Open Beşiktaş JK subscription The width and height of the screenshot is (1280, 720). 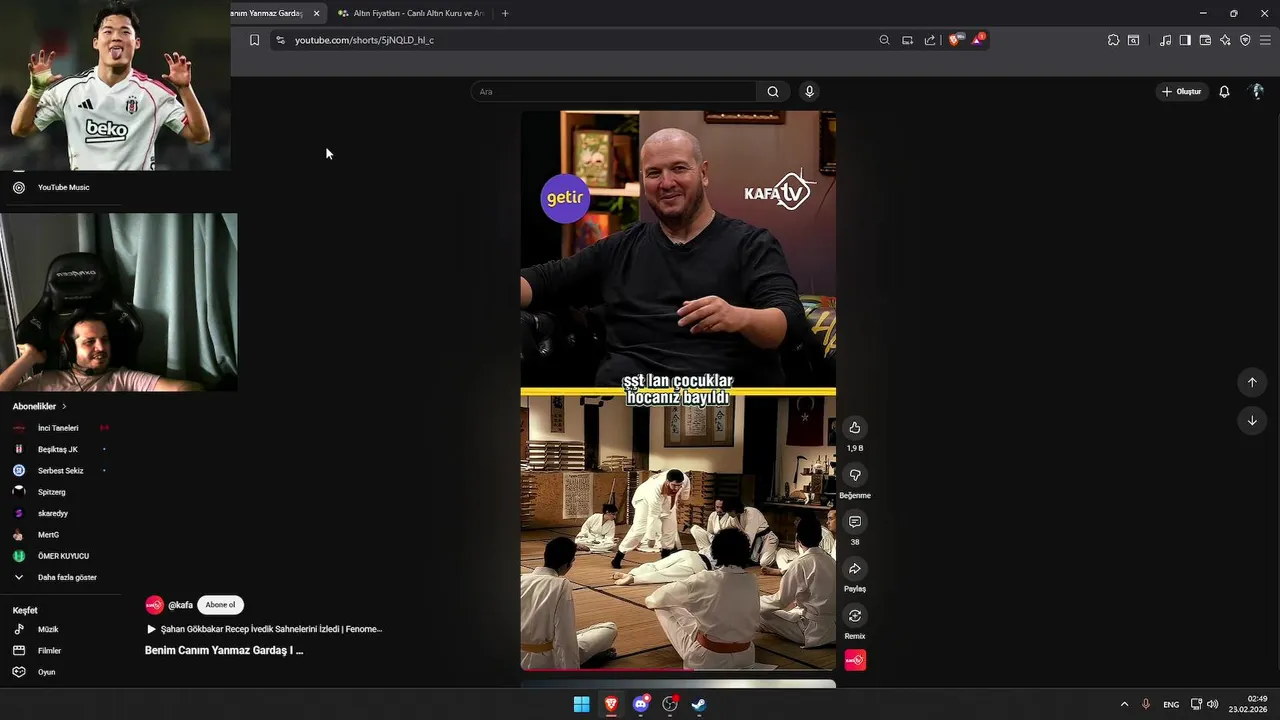pyautogui.click(x=57, y=449)
